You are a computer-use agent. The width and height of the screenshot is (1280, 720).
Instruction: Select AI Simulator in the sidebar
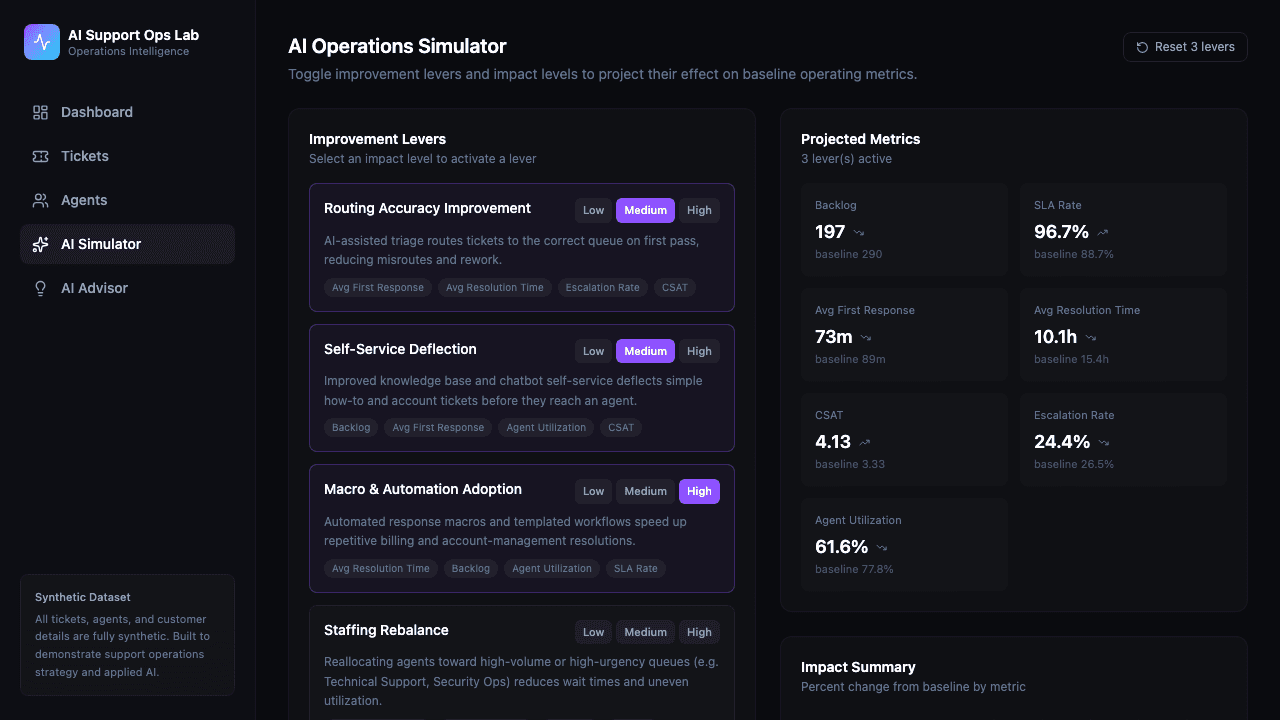pos(128,244)
